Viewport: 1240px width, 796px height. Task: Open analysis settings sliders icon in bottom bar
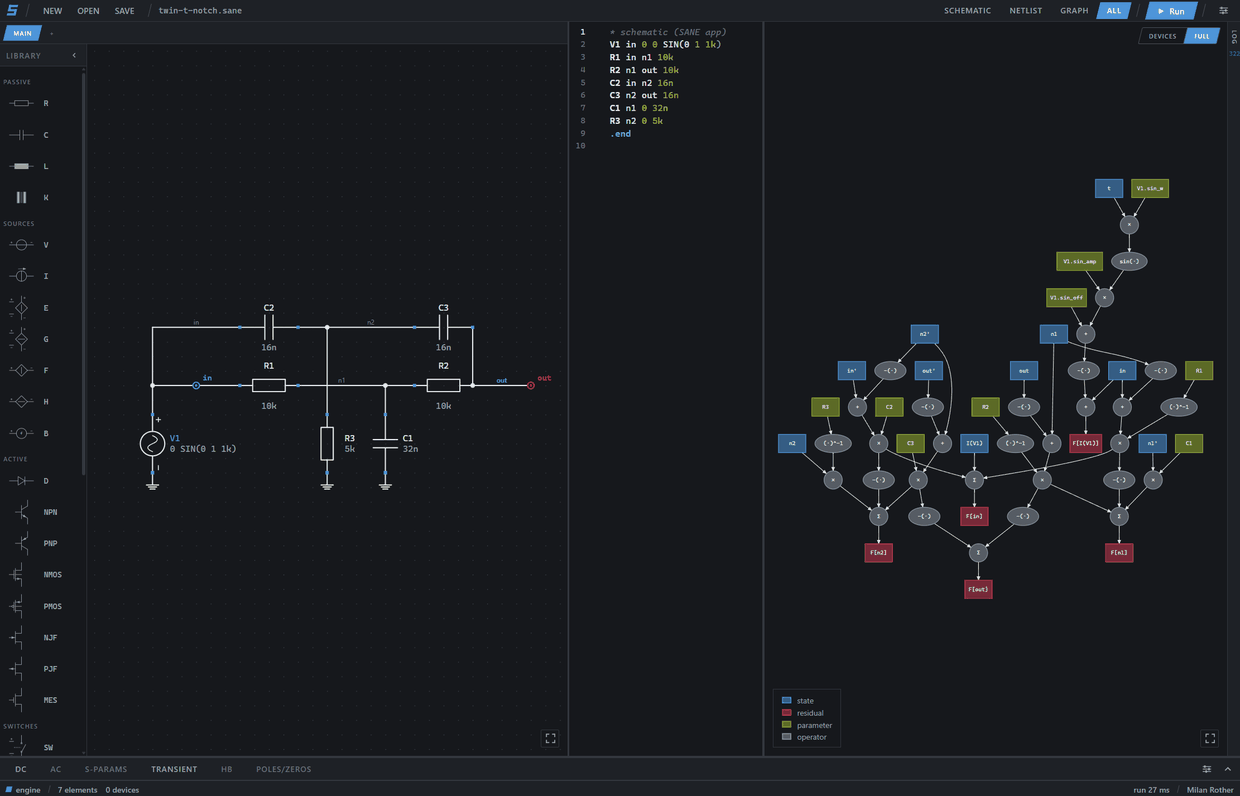[x=1207, y=769]
